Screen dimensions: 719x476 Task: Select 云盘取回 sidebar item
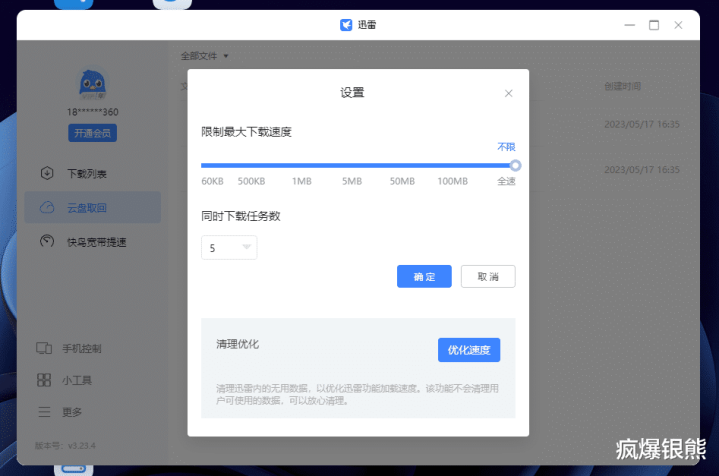coord(93,207)
